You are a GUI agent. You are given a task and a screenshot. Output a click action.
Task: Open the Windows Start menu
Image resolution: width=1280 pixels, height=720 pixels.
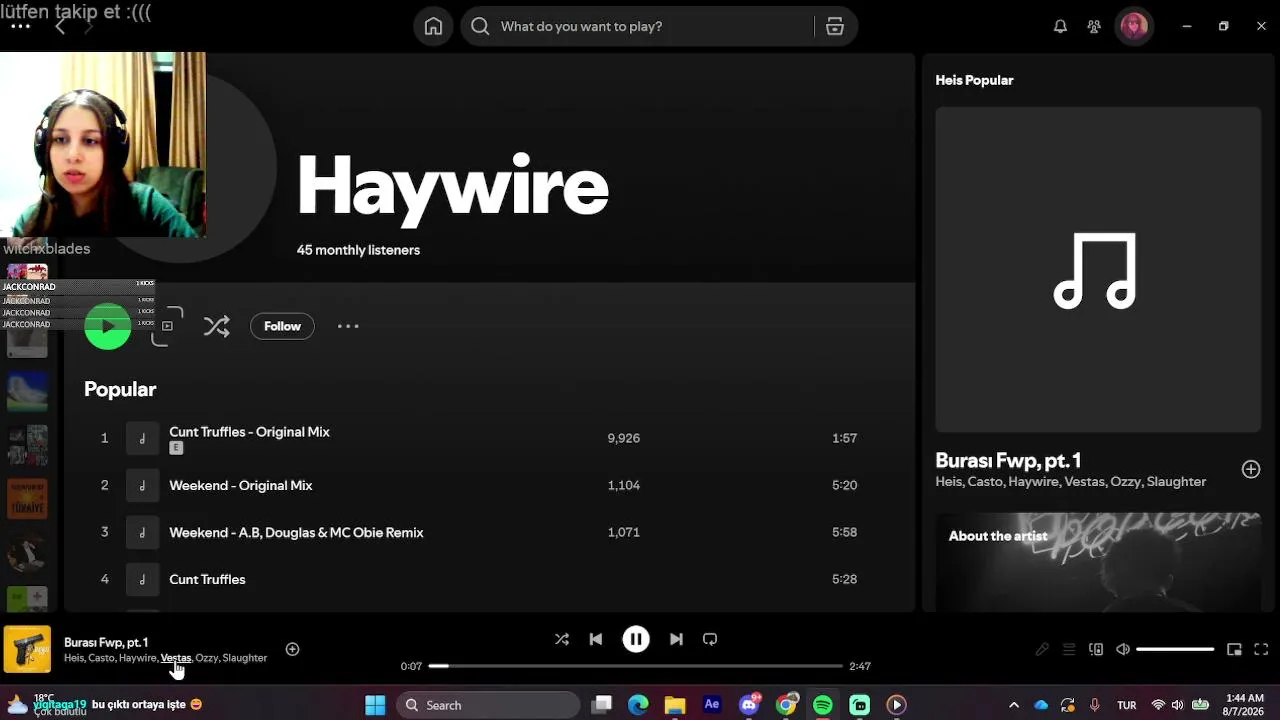point(375,705)
